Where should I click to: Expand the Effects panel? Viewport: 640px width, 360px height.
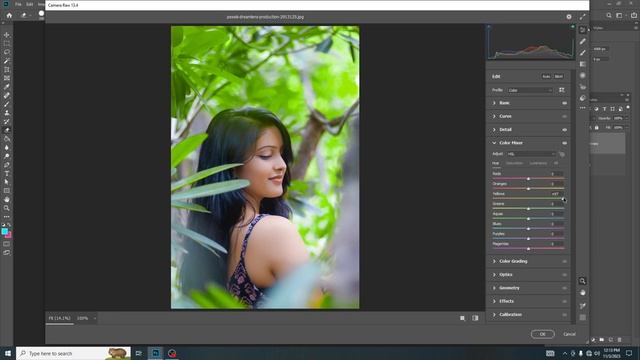pos(494,301)
